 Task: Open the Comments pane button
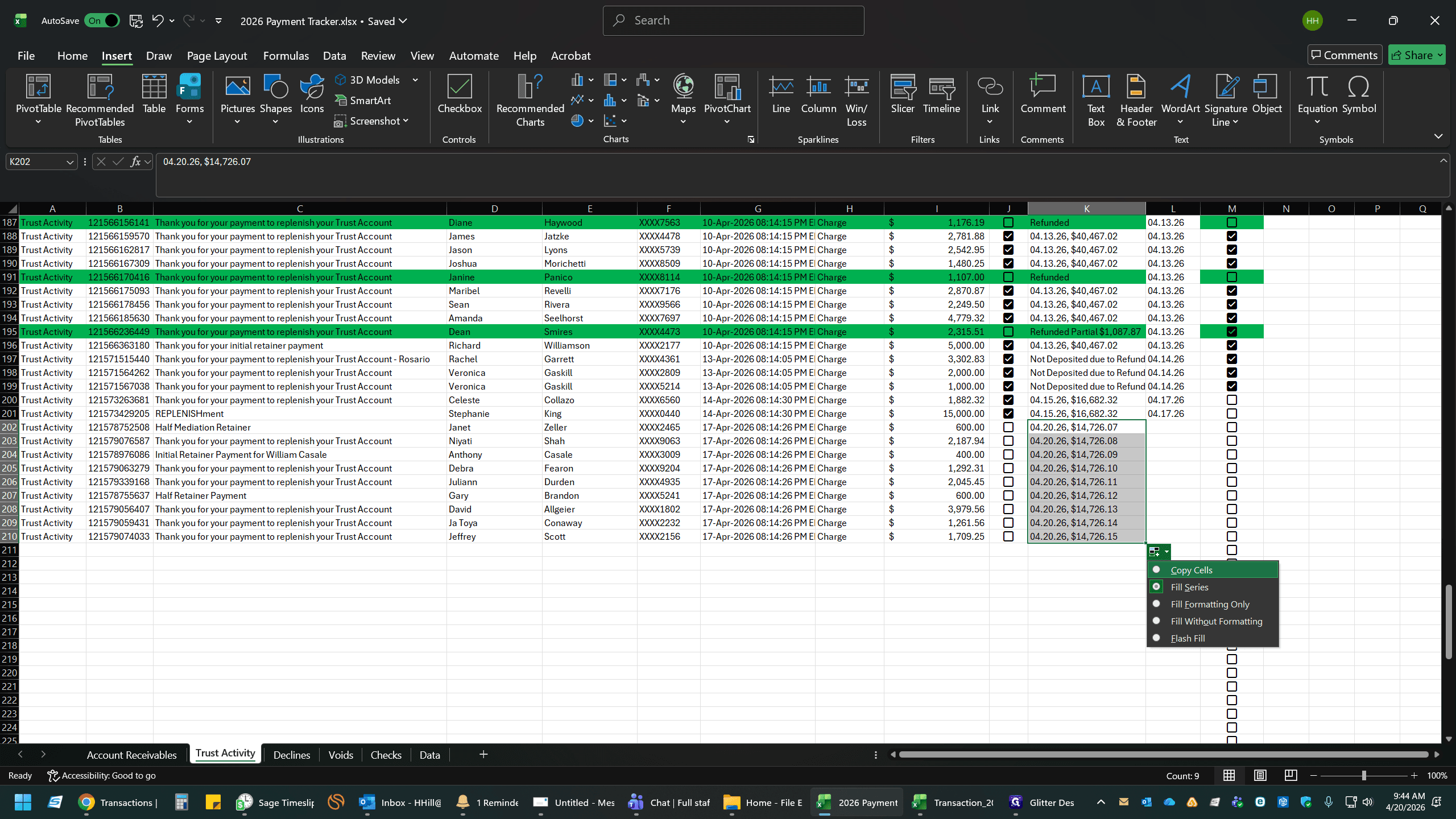[x=1345, y=55]
